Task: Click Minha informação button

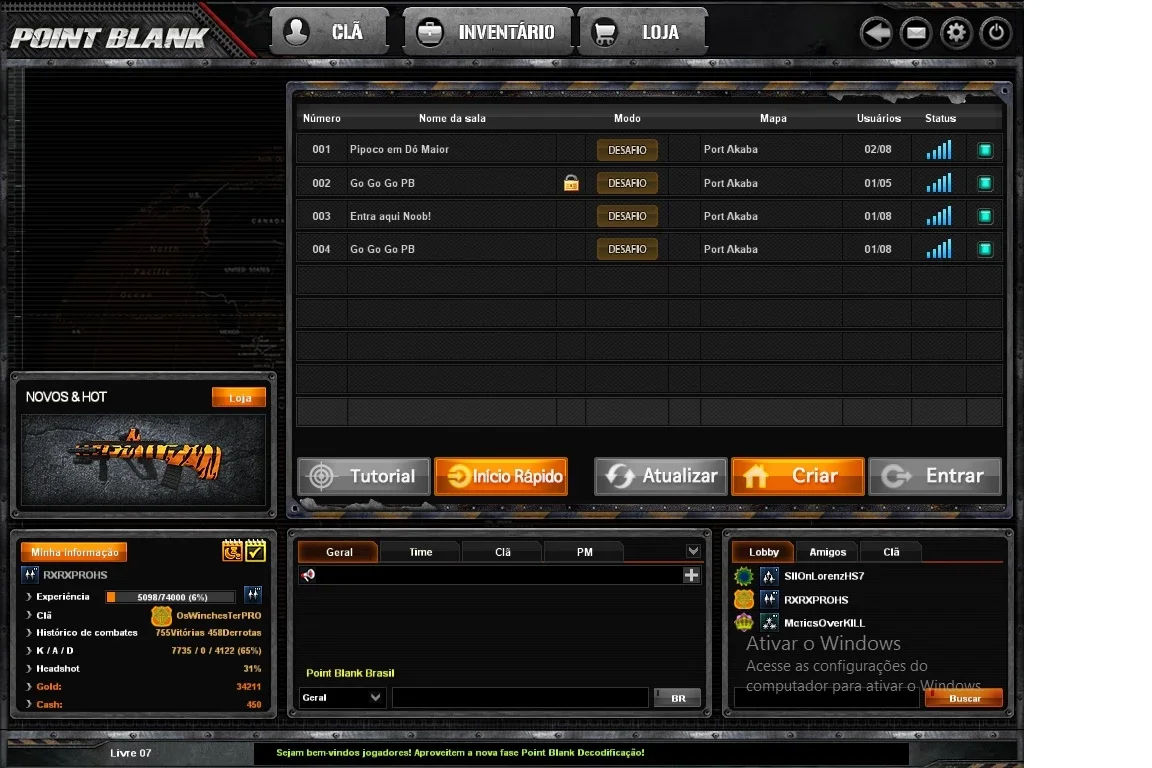Action: 74,552
